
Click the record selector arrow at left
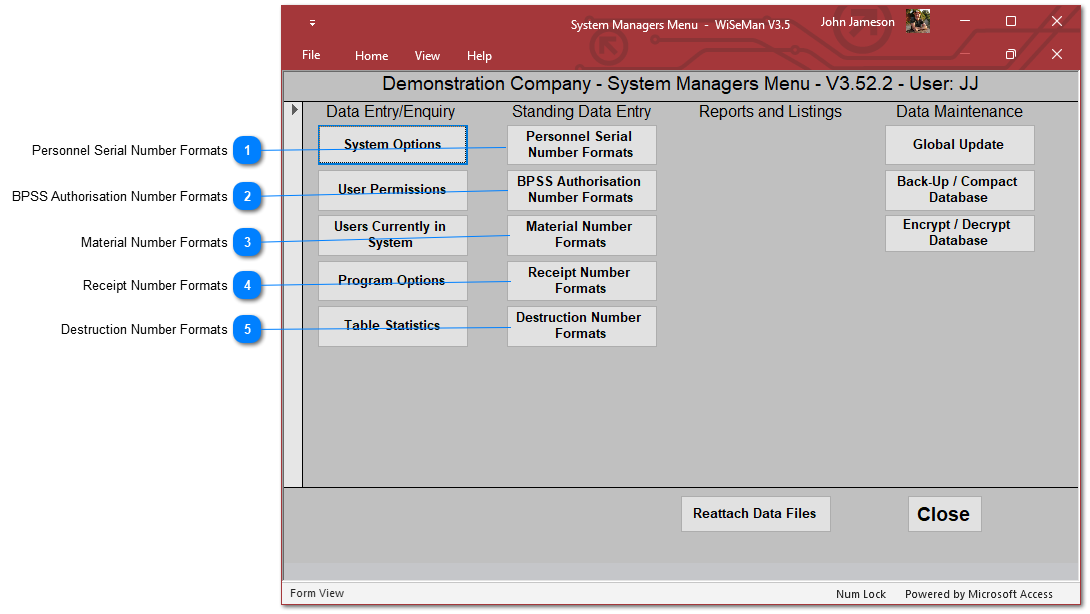pos(294,110)
